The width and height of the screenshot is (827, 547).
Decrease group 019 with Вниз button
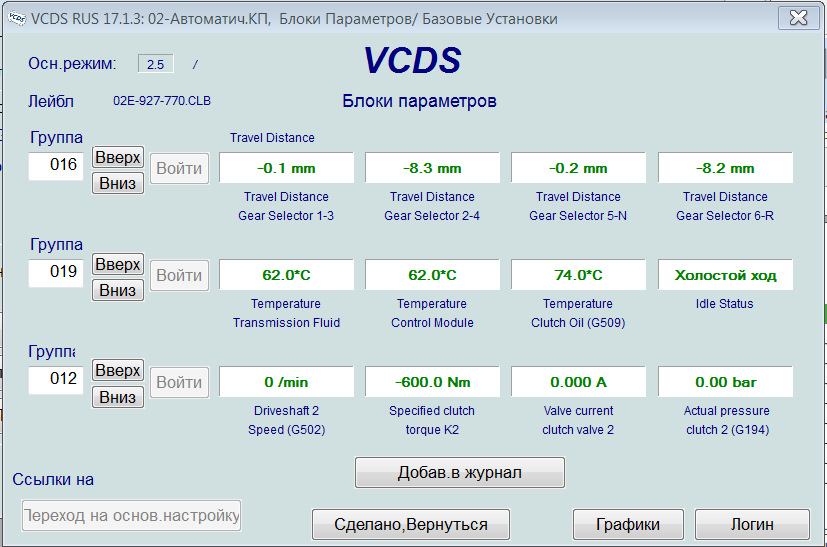click(x=118, y=290)
